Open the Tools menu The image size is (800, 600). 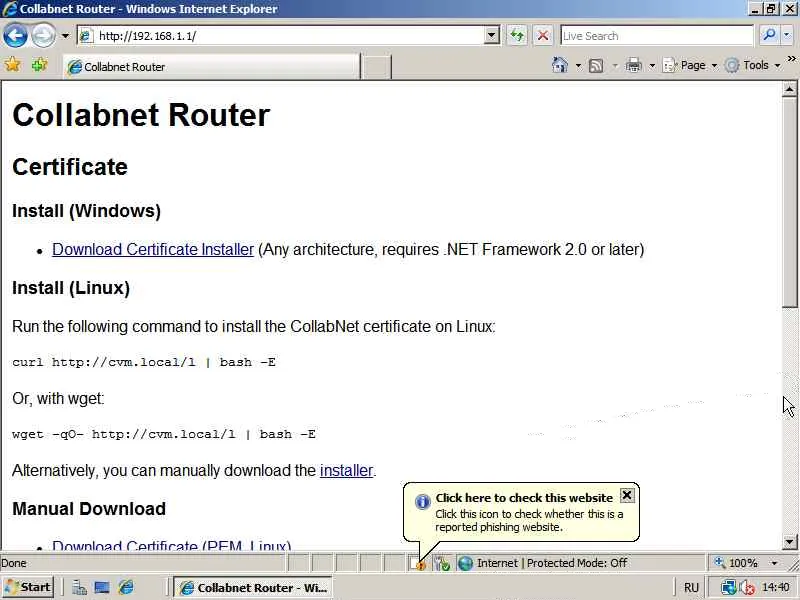753,65
